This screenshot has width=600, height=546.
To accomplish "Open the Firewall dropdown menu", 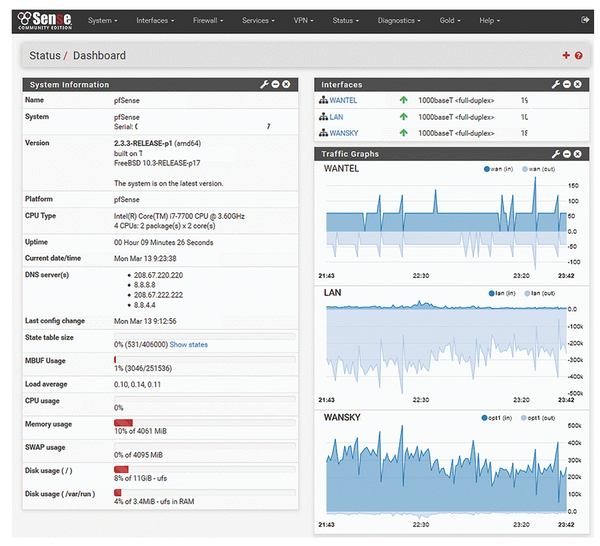I will 208,20.
